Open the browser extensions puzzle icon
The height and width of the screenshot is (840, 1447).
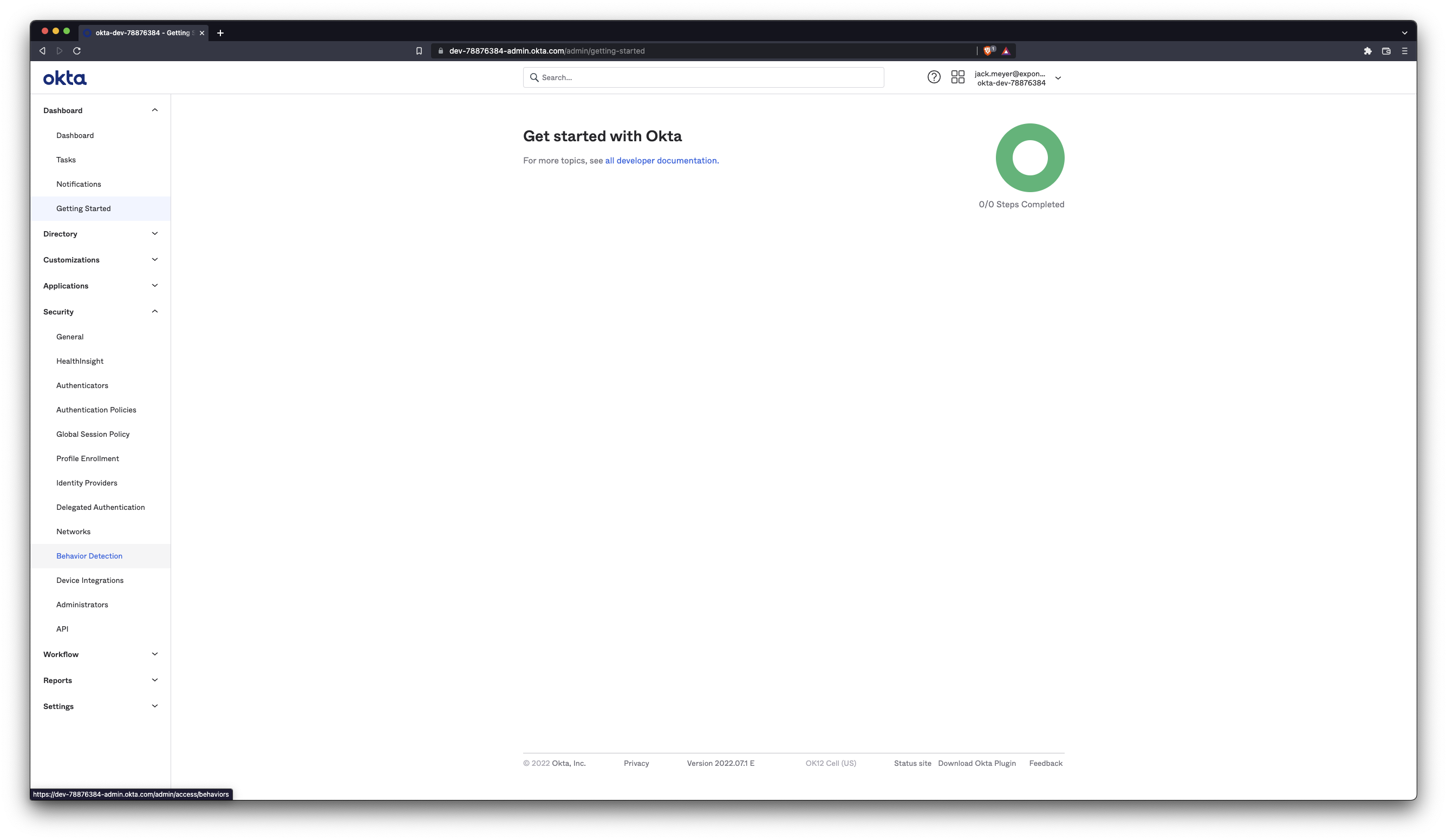1368,50
